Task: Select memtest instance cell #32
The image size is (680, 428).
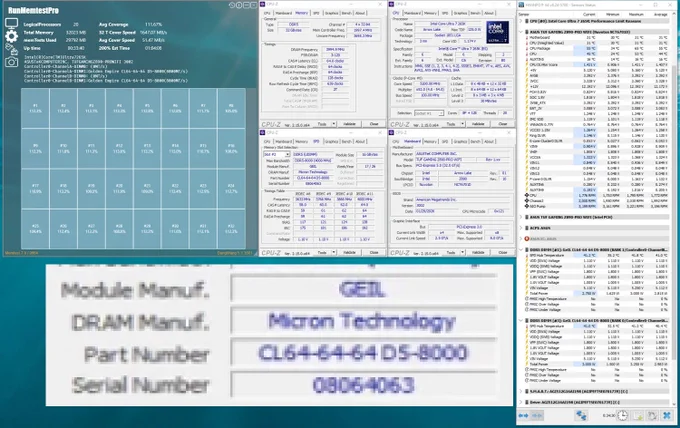Action: click(x=231, y=229)
